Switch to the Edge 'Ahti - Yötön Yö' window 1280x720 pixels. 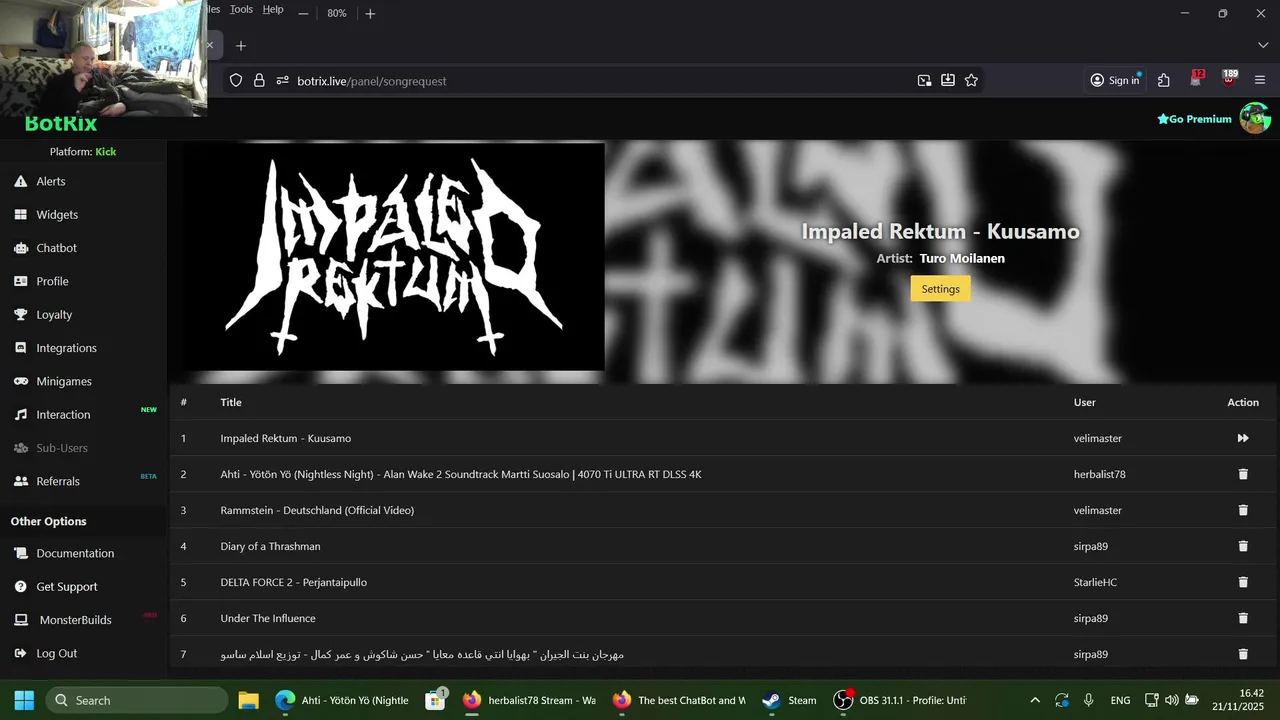coord(342,700)
